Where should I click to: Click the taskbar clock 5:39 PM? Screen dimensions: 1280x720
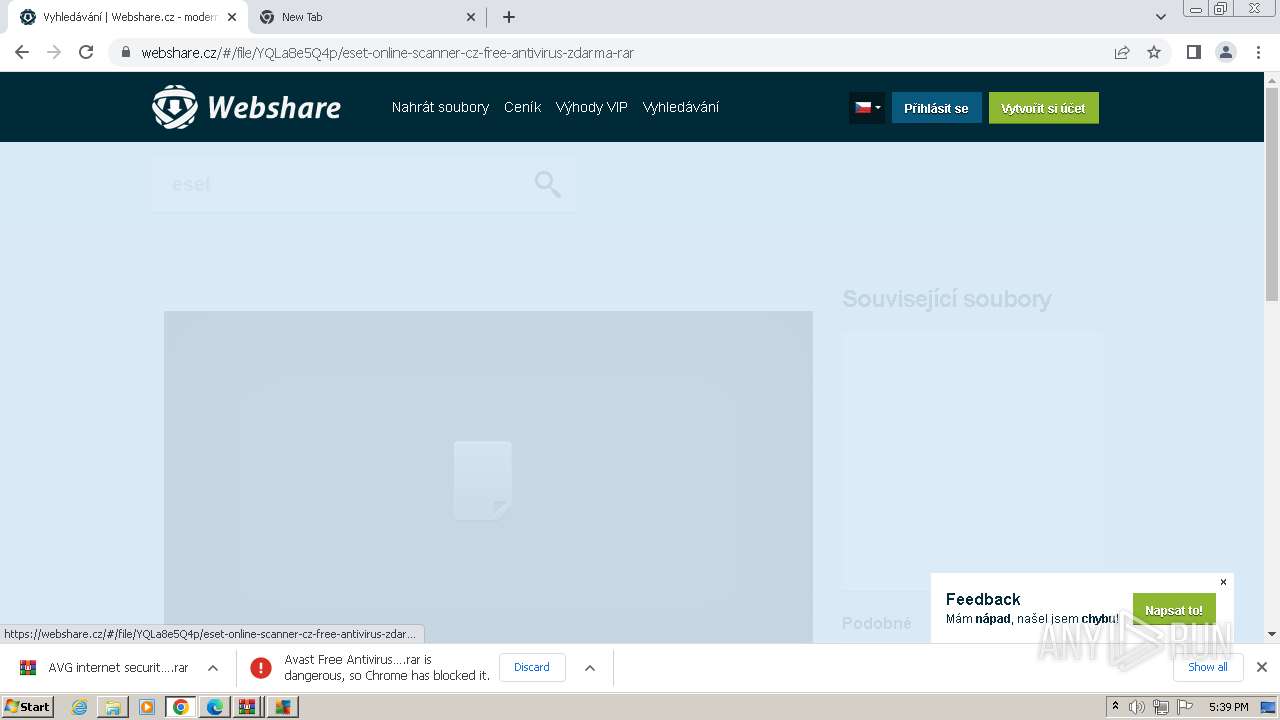click(x=1228, y=707)
